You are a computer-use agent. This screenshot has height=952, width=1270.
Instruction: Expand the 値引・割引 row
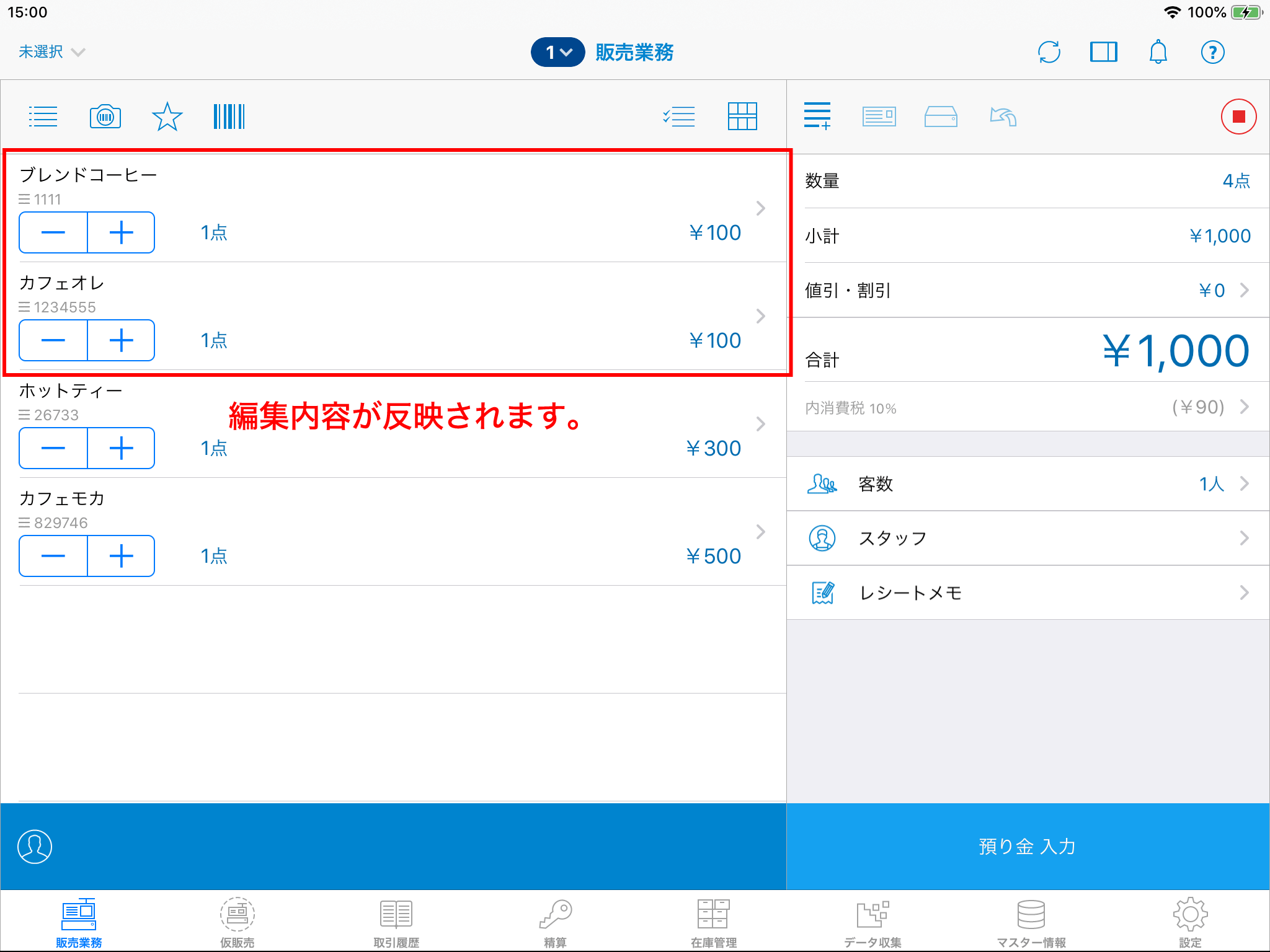1028,290
